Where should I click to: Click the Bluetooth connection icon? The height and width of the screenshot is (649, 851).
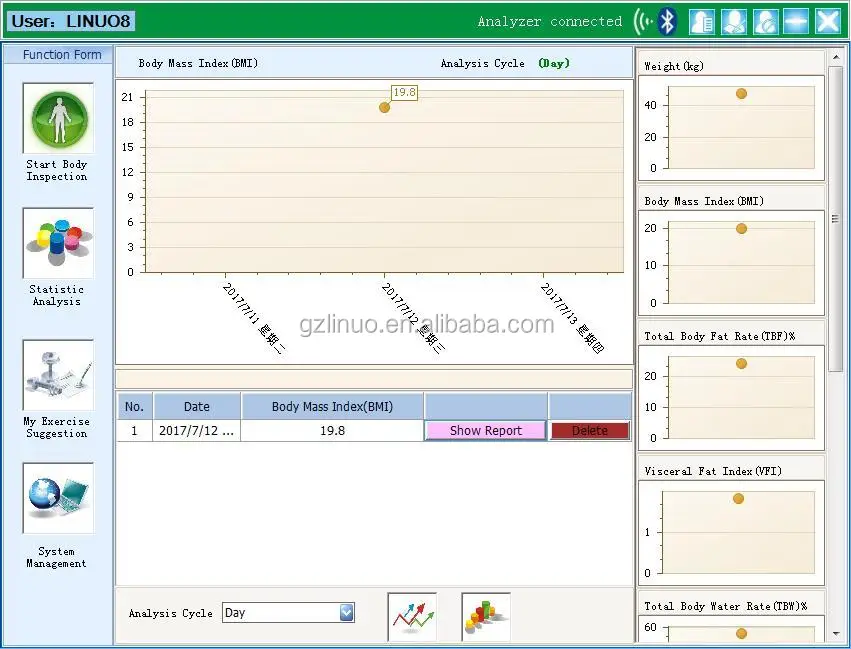coord(668,21)
